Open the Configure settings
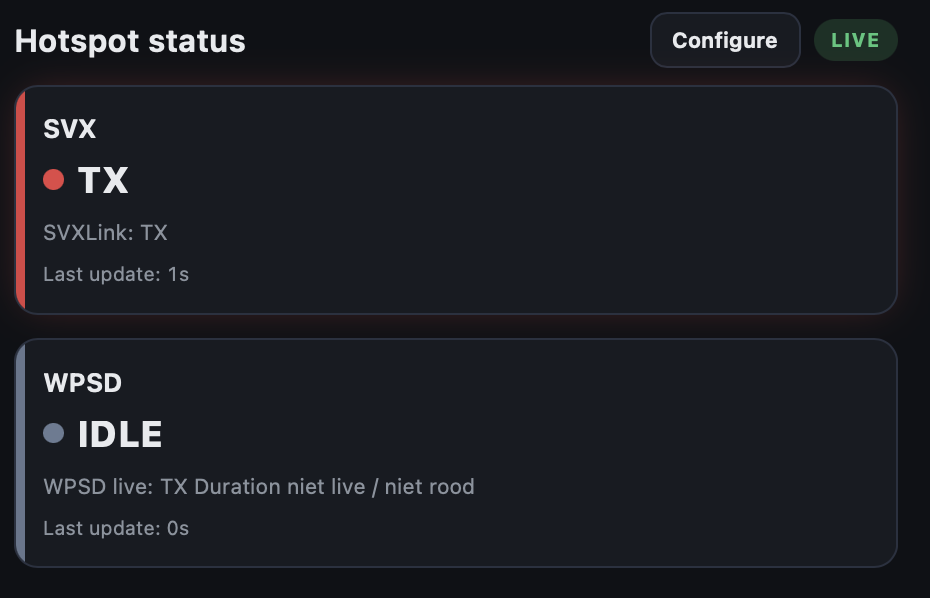The image size is (930, 598). pyautogui.click(x=724, y=40)
